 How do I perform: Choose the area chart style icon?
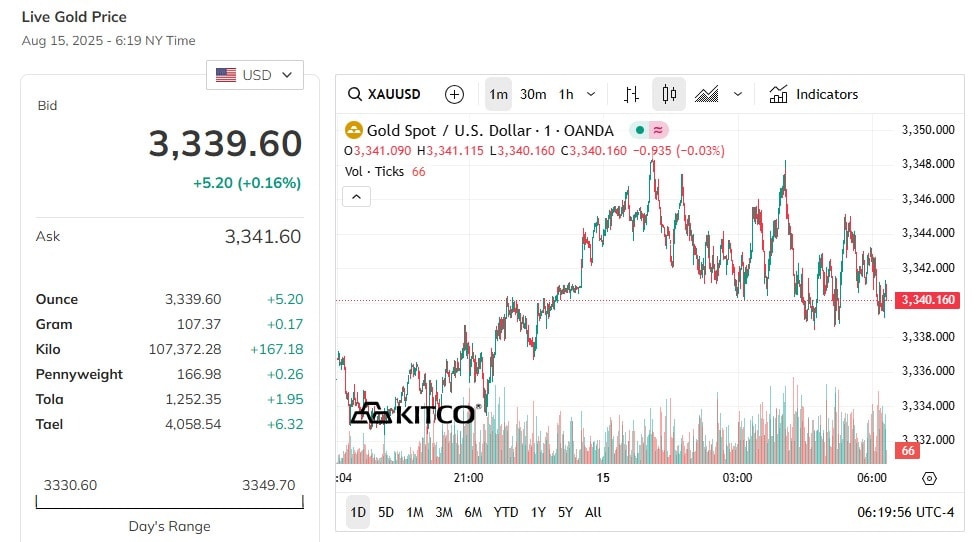[x=707, y=94]
